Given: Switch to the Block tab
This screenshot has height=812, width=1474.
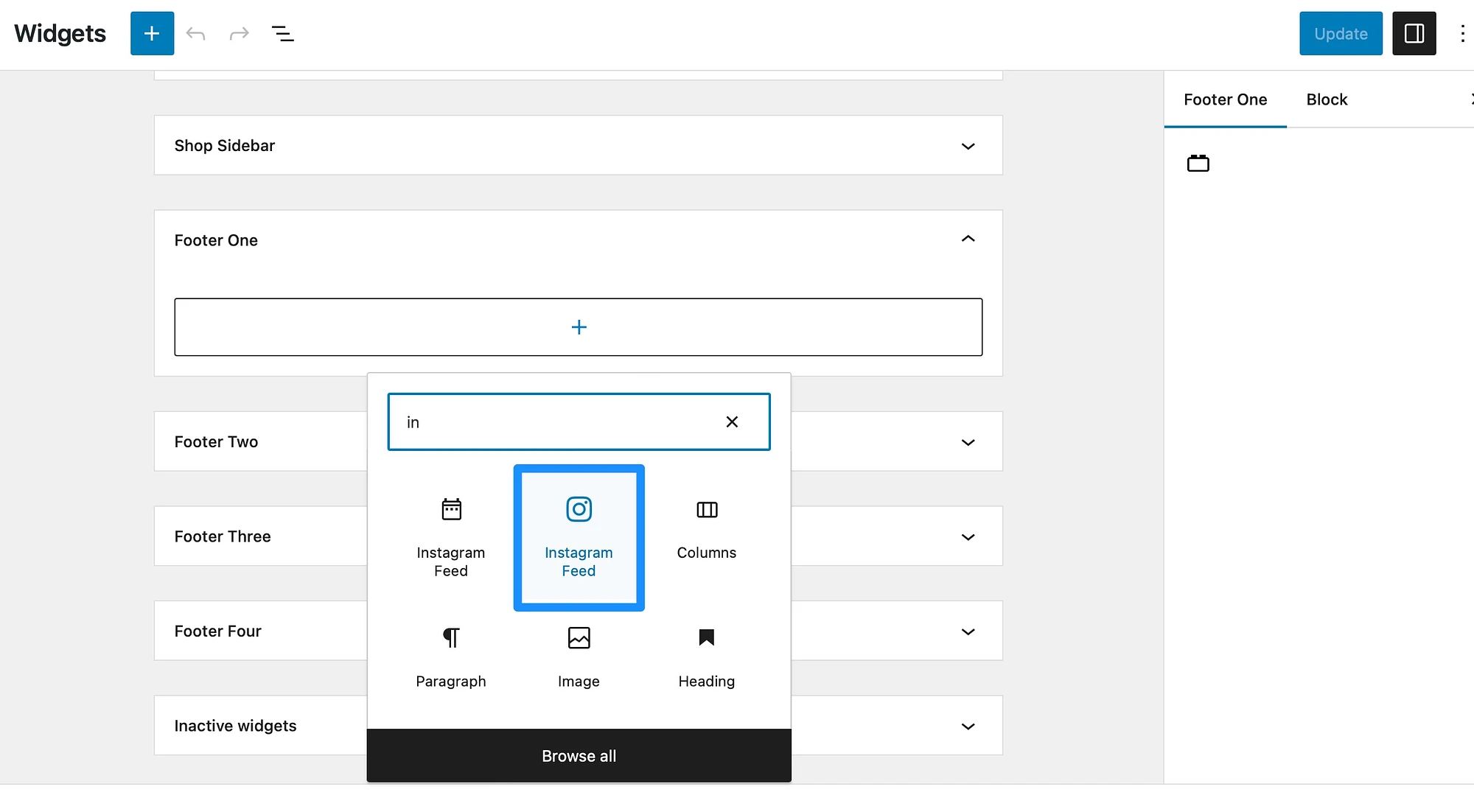Looking at the screenshot, I should pos(1326,98).
